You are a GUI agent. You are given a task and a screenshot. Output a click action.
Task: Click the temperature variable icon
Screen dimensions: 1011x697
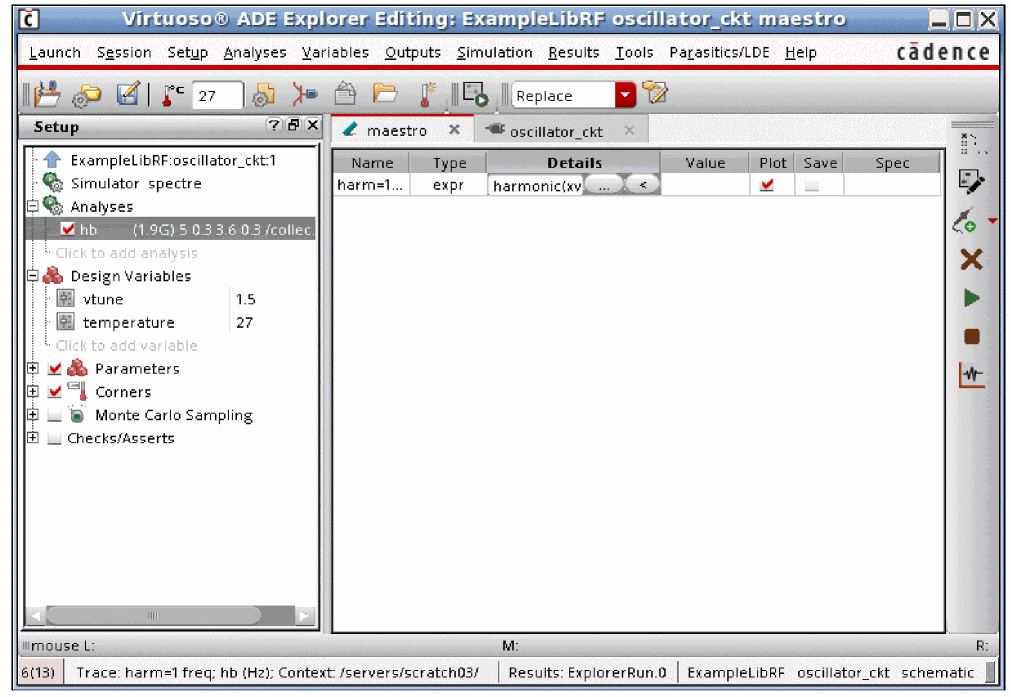pos(66,322)
